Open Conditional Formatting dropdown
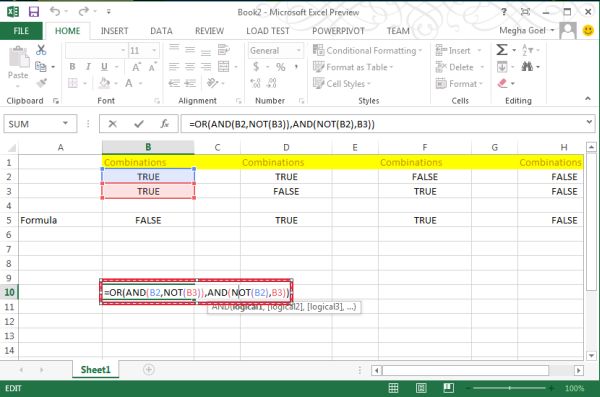Viewport: 600px width, 397px height. [368, 51]
